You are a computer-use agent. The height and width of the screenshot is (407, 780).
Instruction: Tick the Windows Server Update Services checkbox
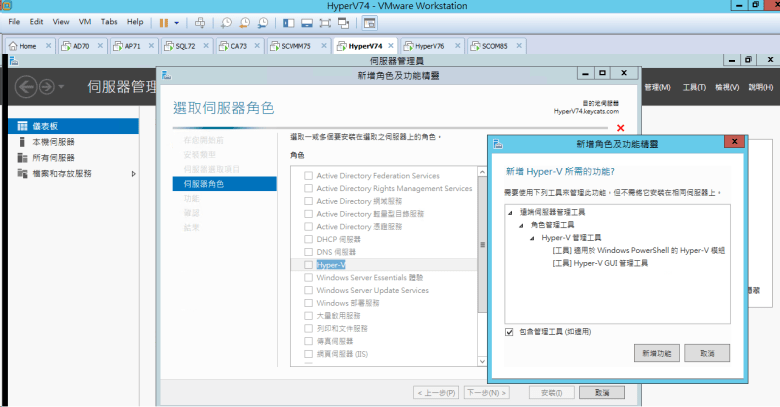pyautogui.click(x=309, y=291)
